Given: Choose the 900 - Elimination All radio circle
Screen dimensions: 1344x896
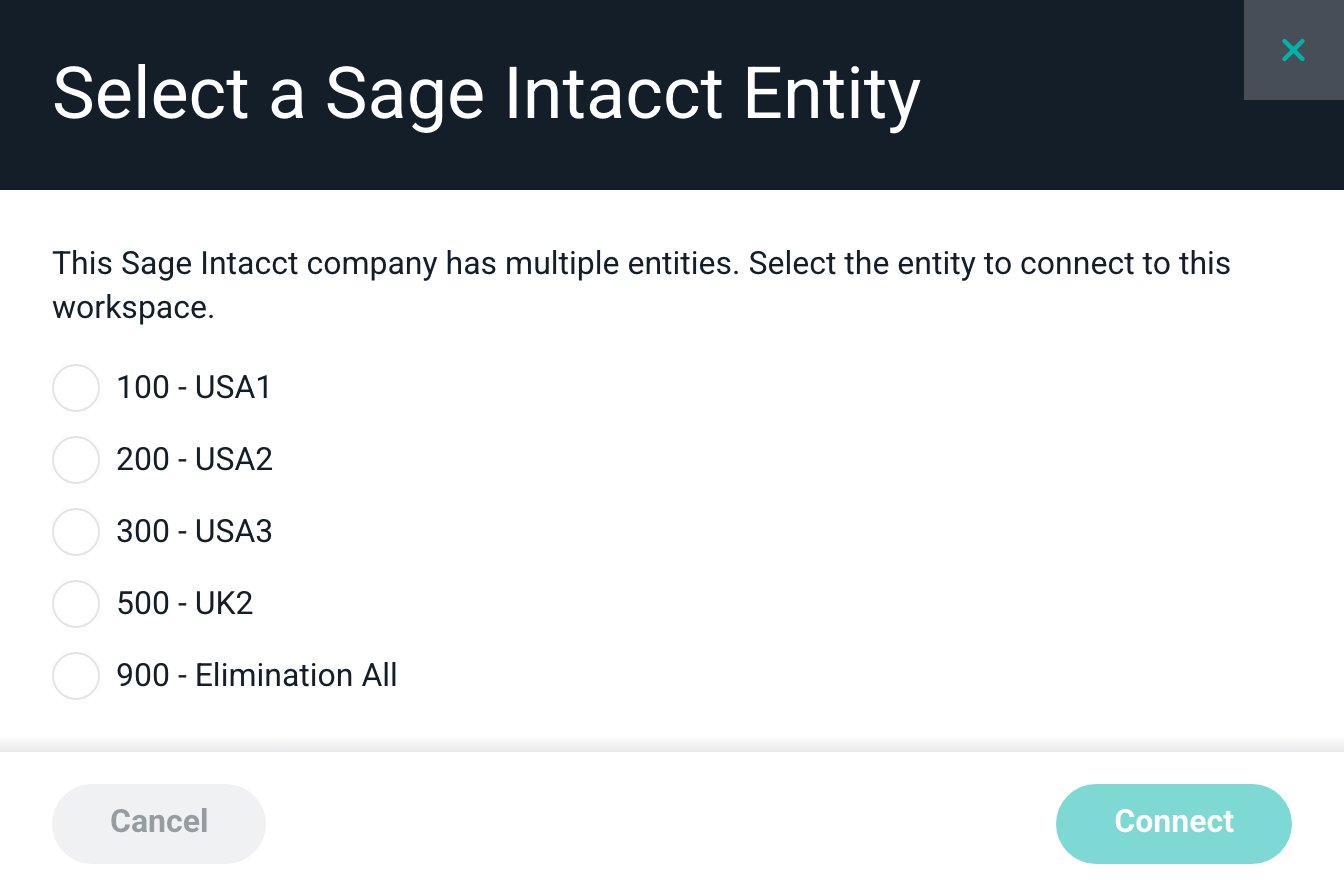Looking at the screenshot, I should coord(76,676).
